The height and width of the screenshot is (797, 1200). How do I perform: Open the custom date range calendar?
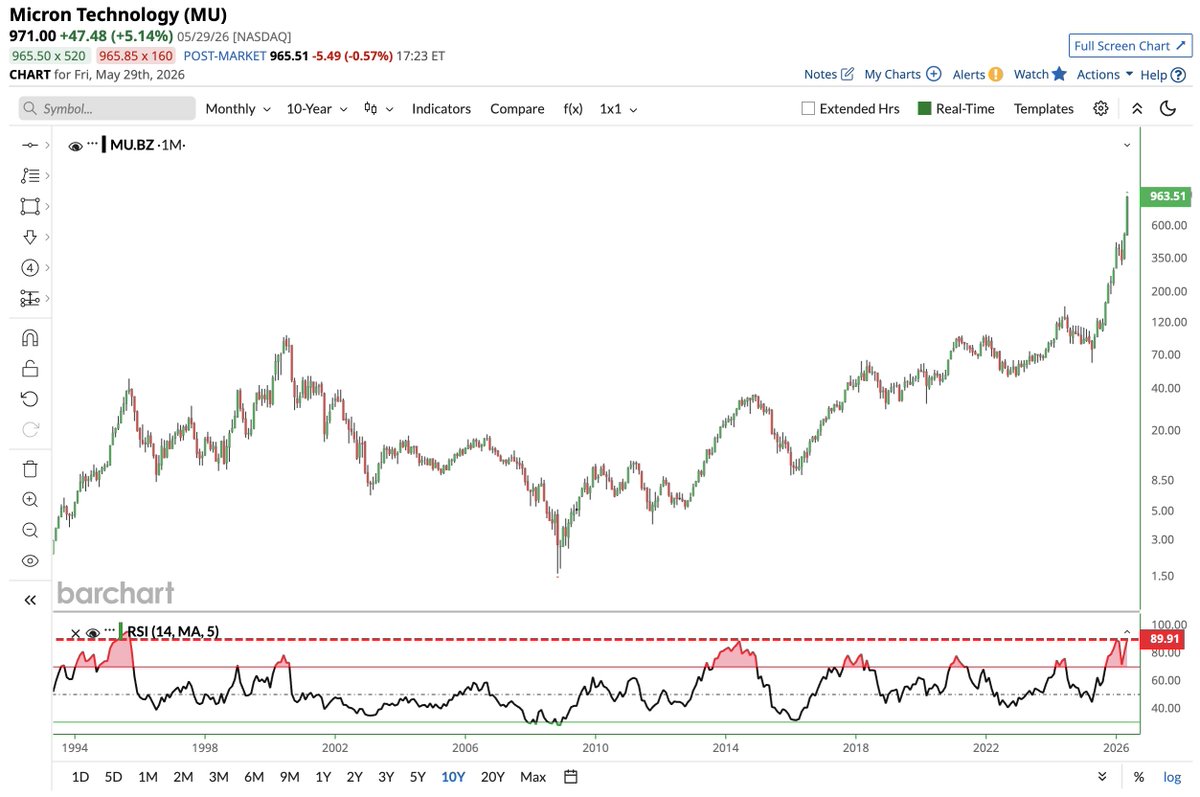pyautogui.click(x=571, y=777)
